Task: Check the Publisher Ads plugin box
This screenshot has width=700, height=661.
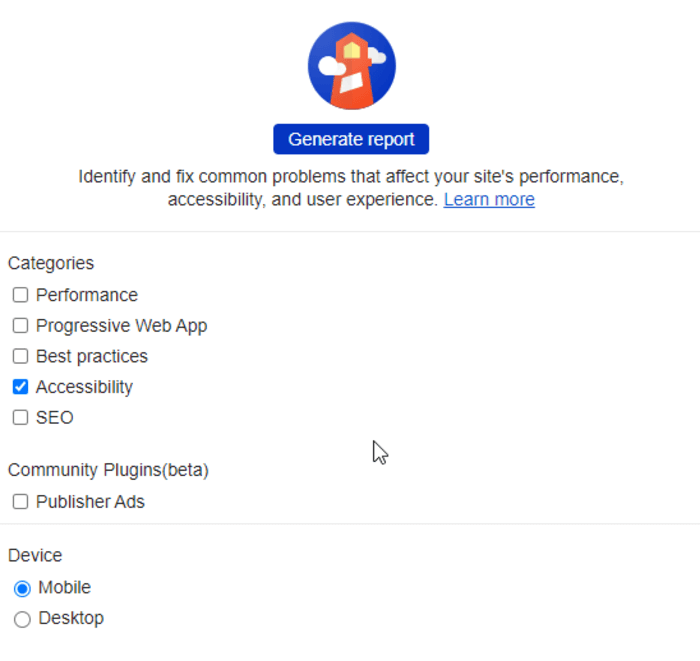Action: click(20, 502)
